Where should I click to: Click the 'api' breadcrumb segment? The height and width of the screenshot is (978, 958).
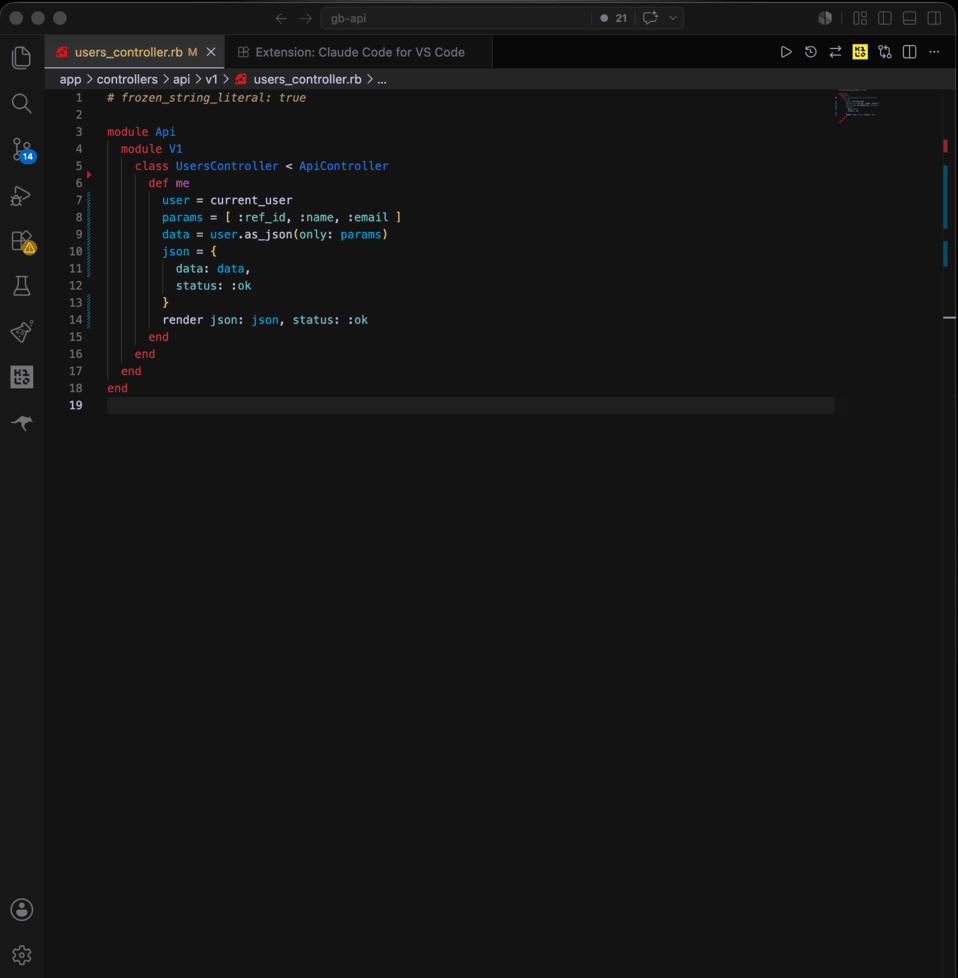point(181,79)
